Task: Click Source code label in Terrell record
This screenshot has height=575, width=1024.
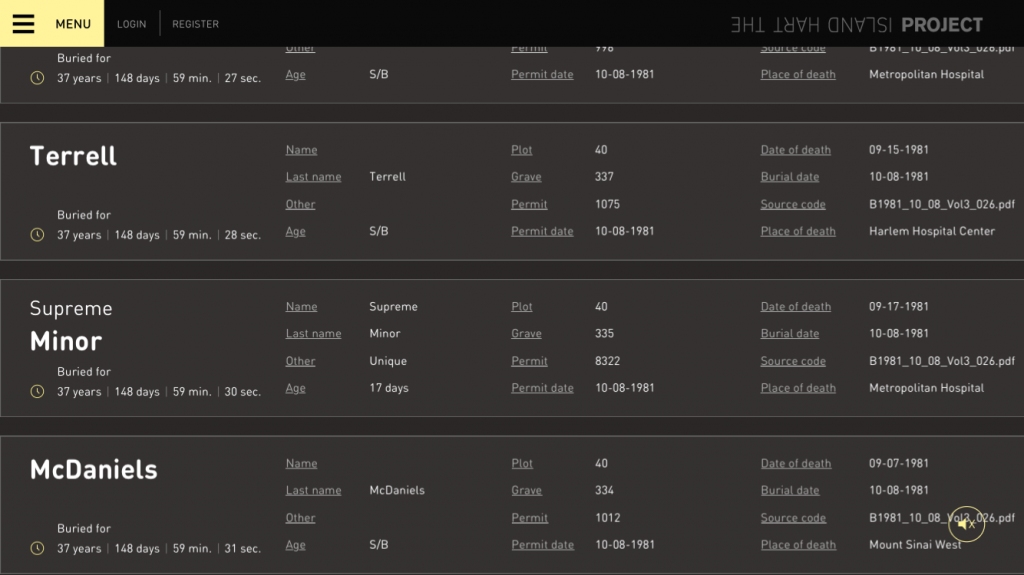Action: [x=793, y=204]
